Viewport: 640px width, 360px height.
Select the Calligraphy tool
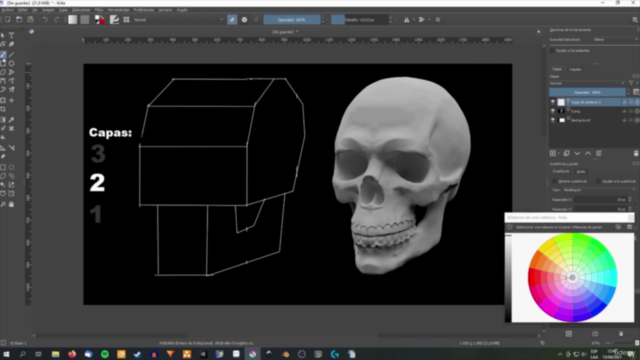coord(11,44)
